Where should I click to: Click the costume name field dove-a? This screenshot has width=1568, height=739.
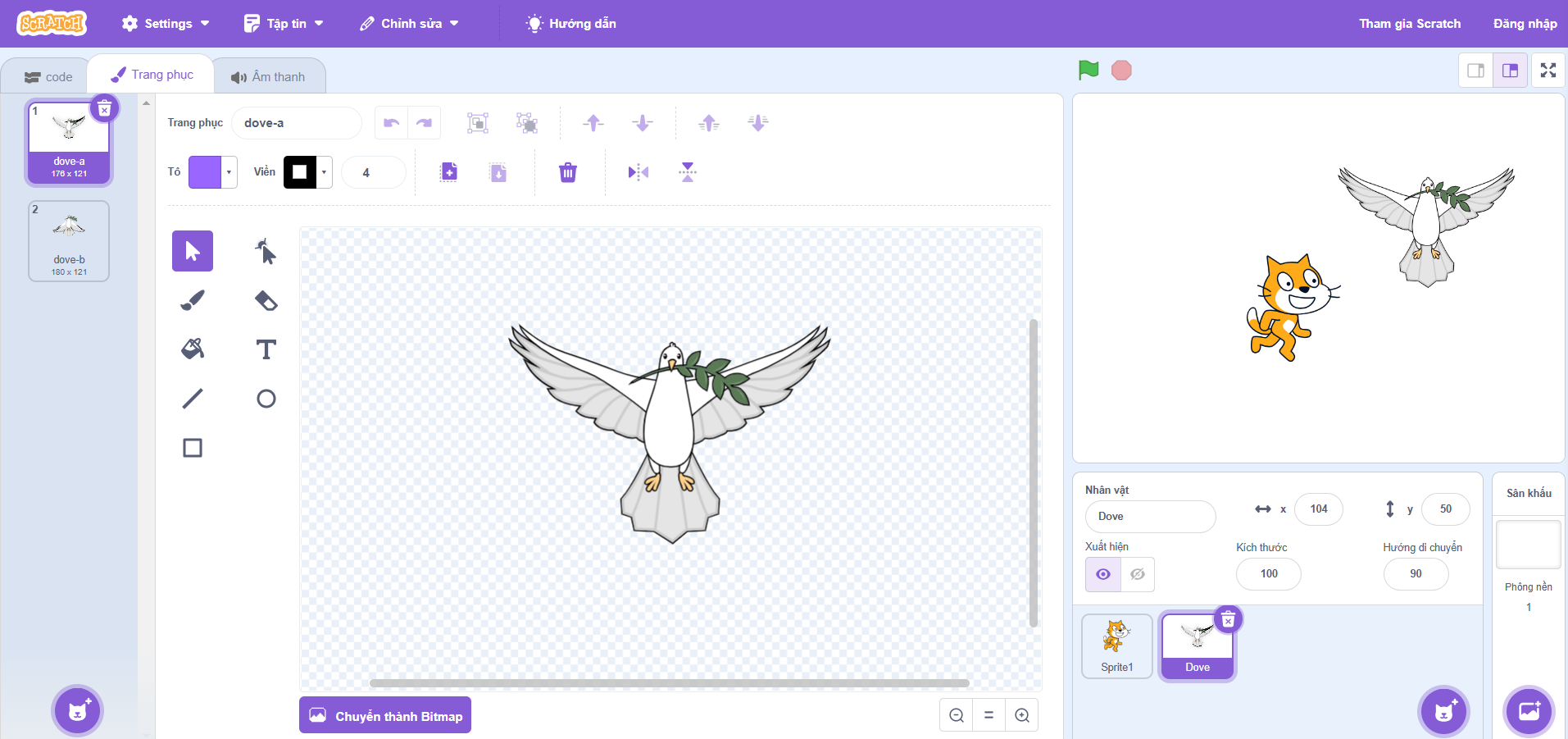(297, 123)
